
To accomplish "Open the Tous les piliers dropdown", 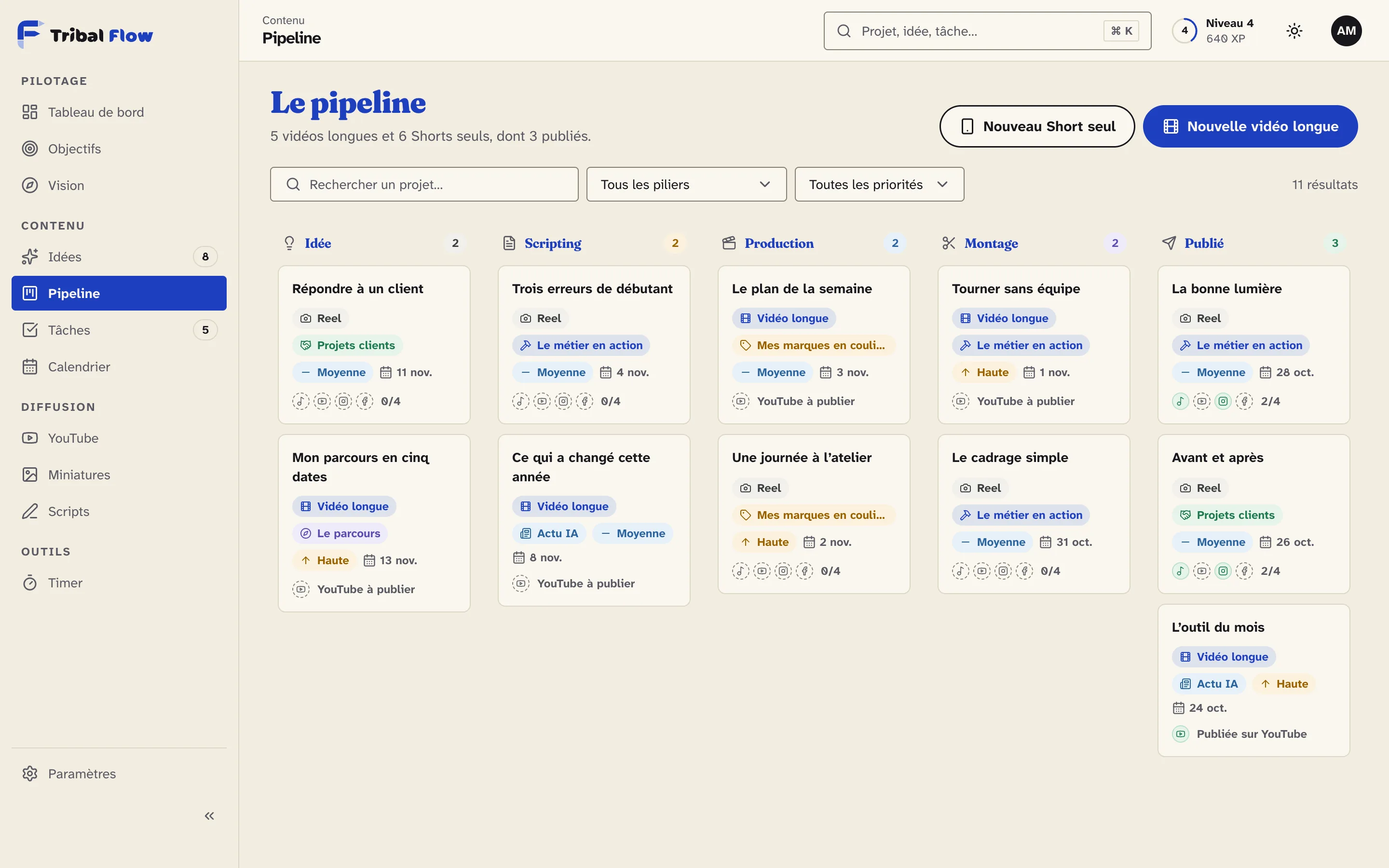I will tap(686, 184).
